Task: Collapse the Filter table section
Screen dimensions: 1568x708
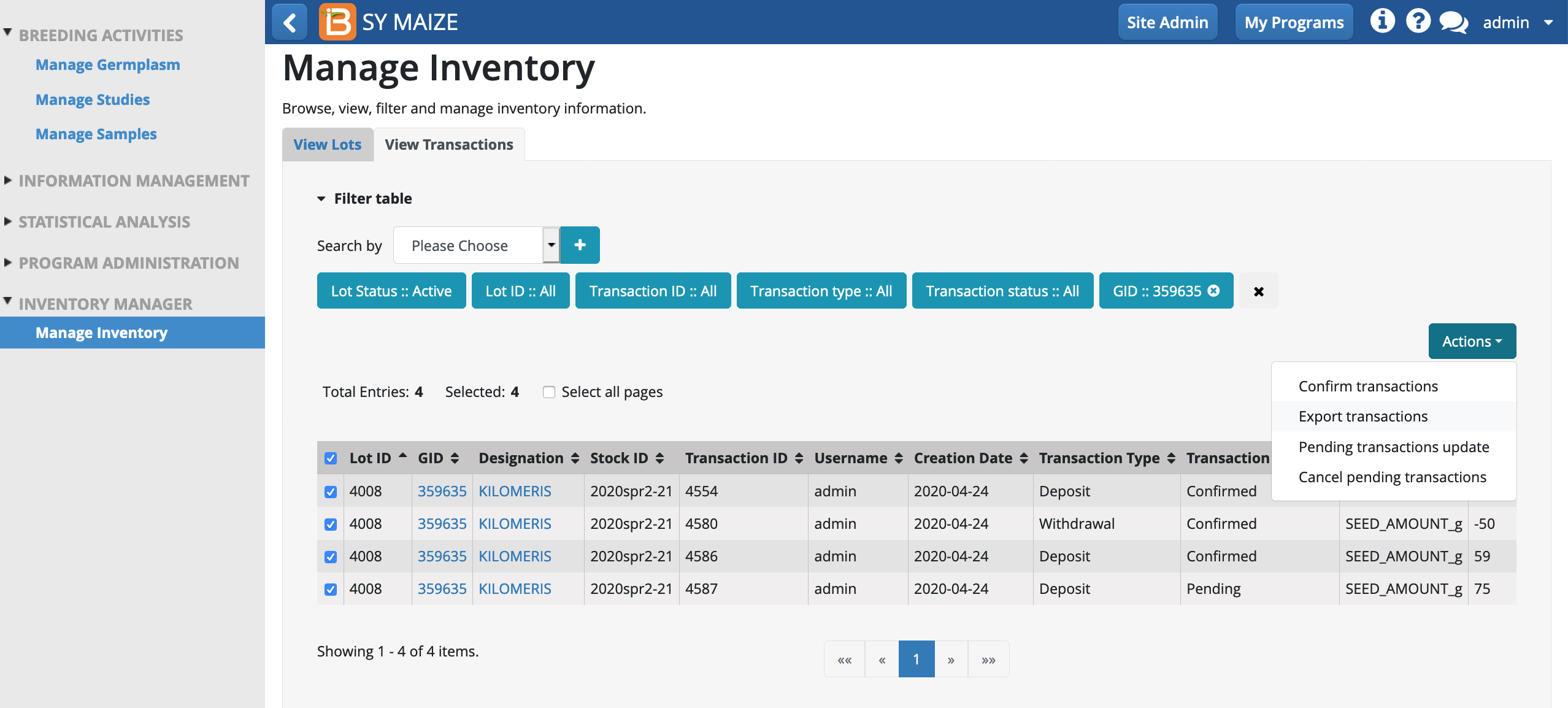Action: point(364,199)
